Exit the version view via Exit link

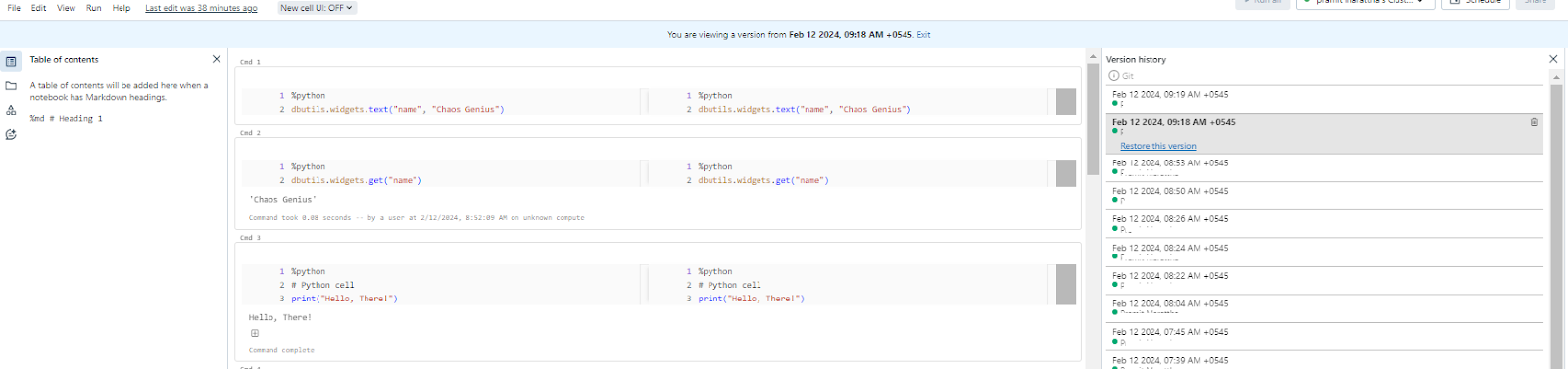[923, 34]
